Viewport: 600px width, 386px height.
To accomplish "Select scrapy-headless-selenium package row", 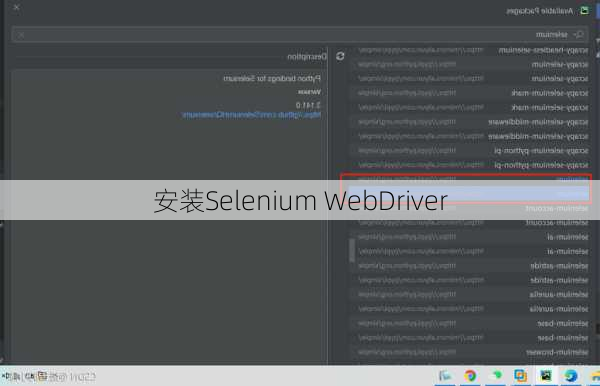I will click(470, 50).
